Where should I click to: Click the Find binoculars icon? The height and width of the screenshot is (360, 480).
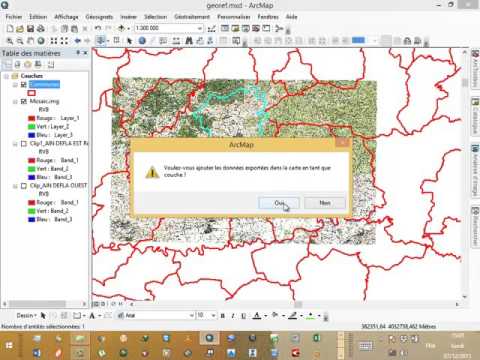pyautogui.click(x=189, y=41)
